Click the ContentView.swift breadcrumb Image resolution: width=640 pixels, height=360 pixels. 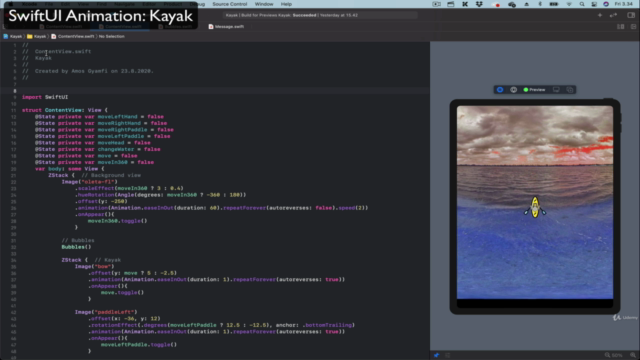tap(73, 36)
